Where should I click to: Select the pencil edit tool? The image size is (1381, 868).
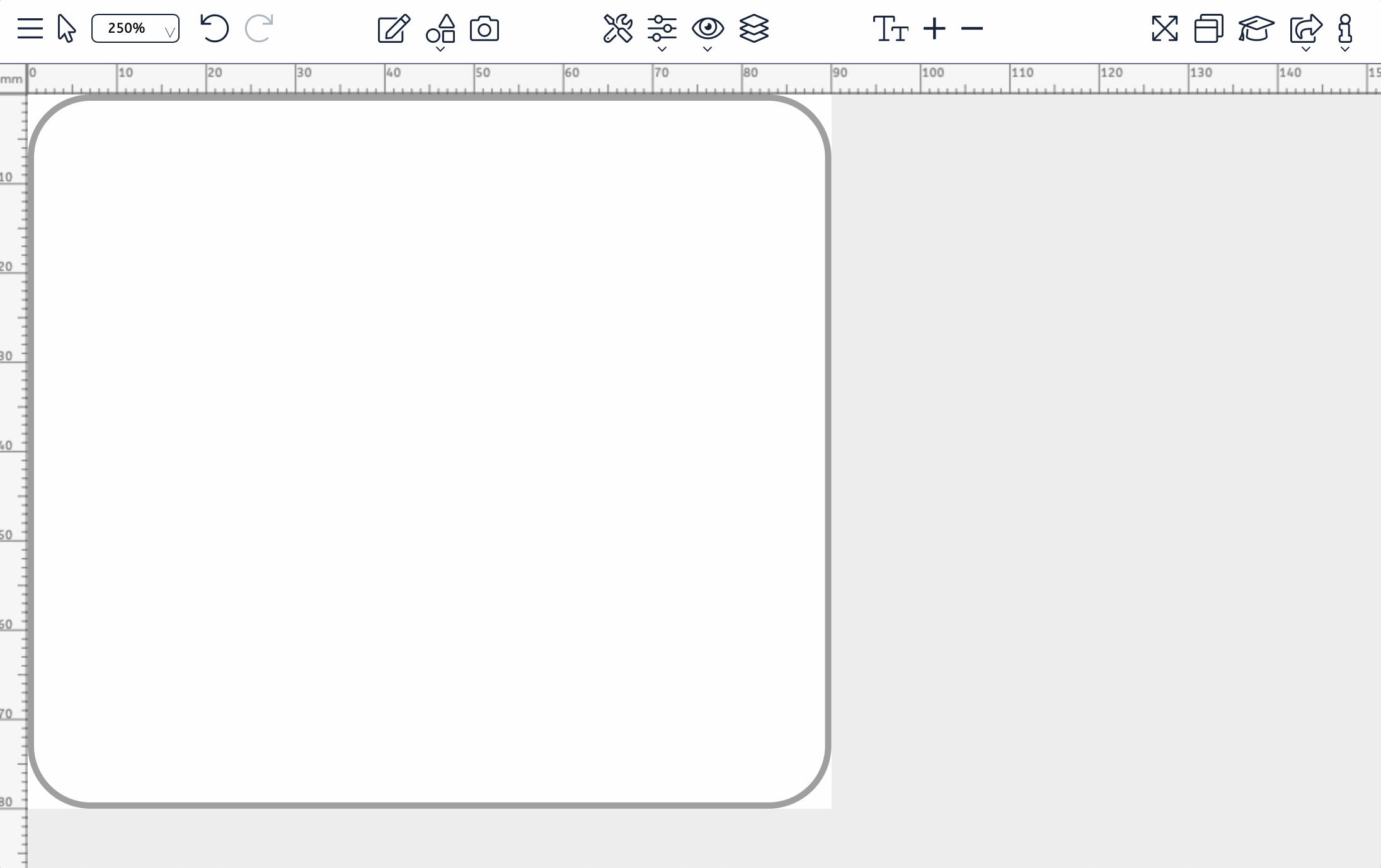pyautogui.click(x=392, y=28)
